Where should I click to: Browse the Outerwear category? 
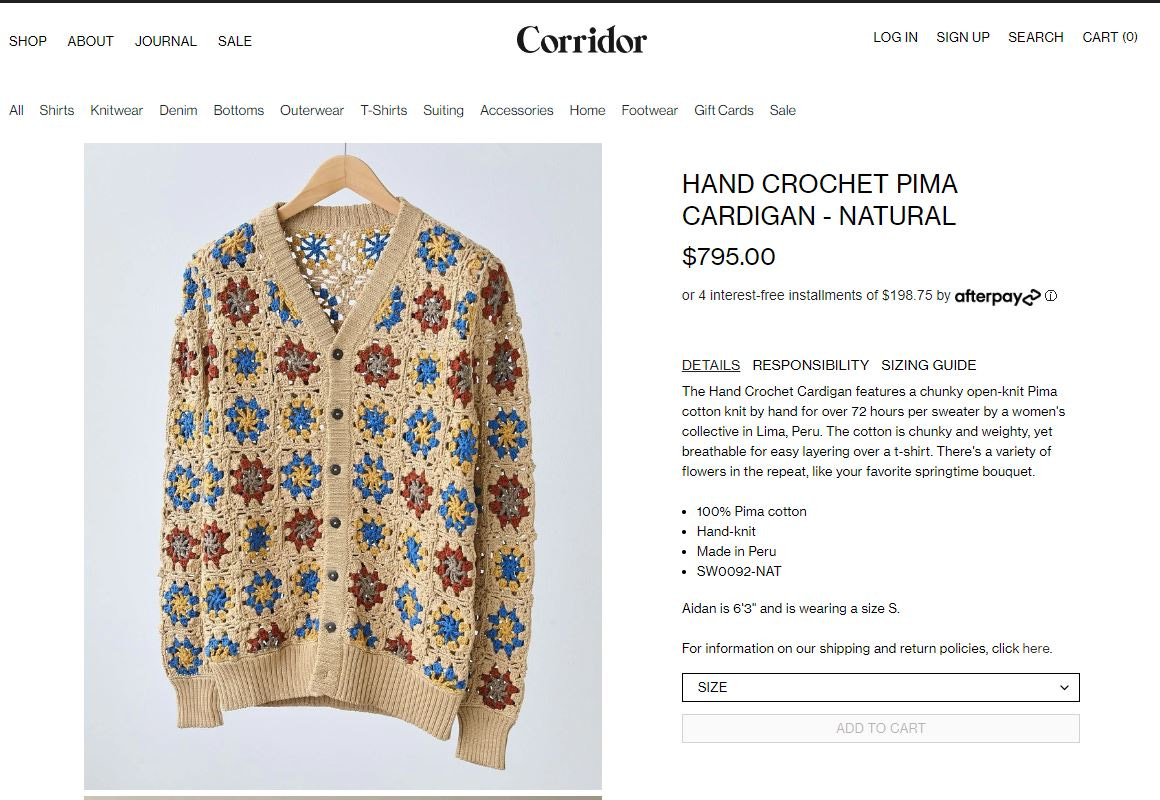311,110
